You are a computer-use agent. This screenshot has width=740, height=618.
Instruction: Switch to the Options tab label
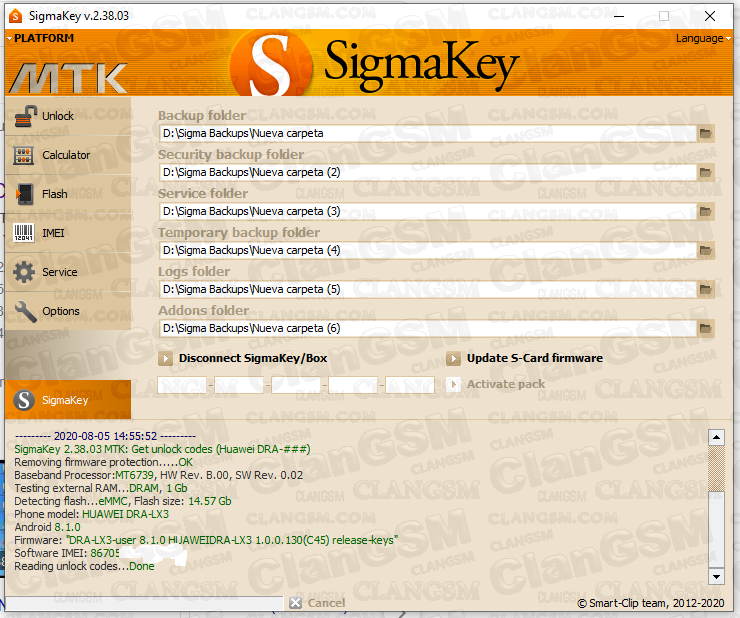click(61, 312)
